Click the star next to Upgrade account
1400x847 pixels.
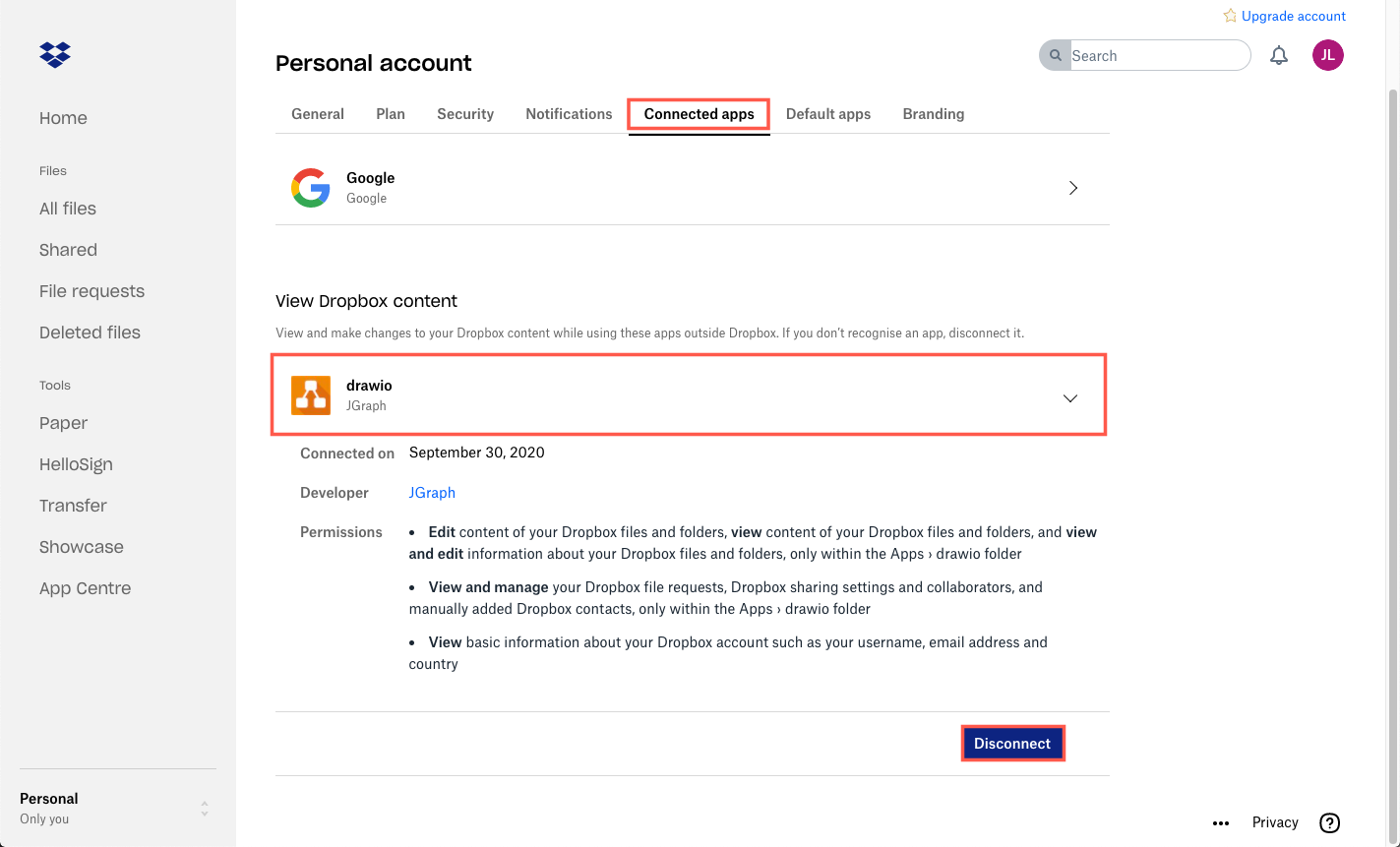tap(1229, 15)
